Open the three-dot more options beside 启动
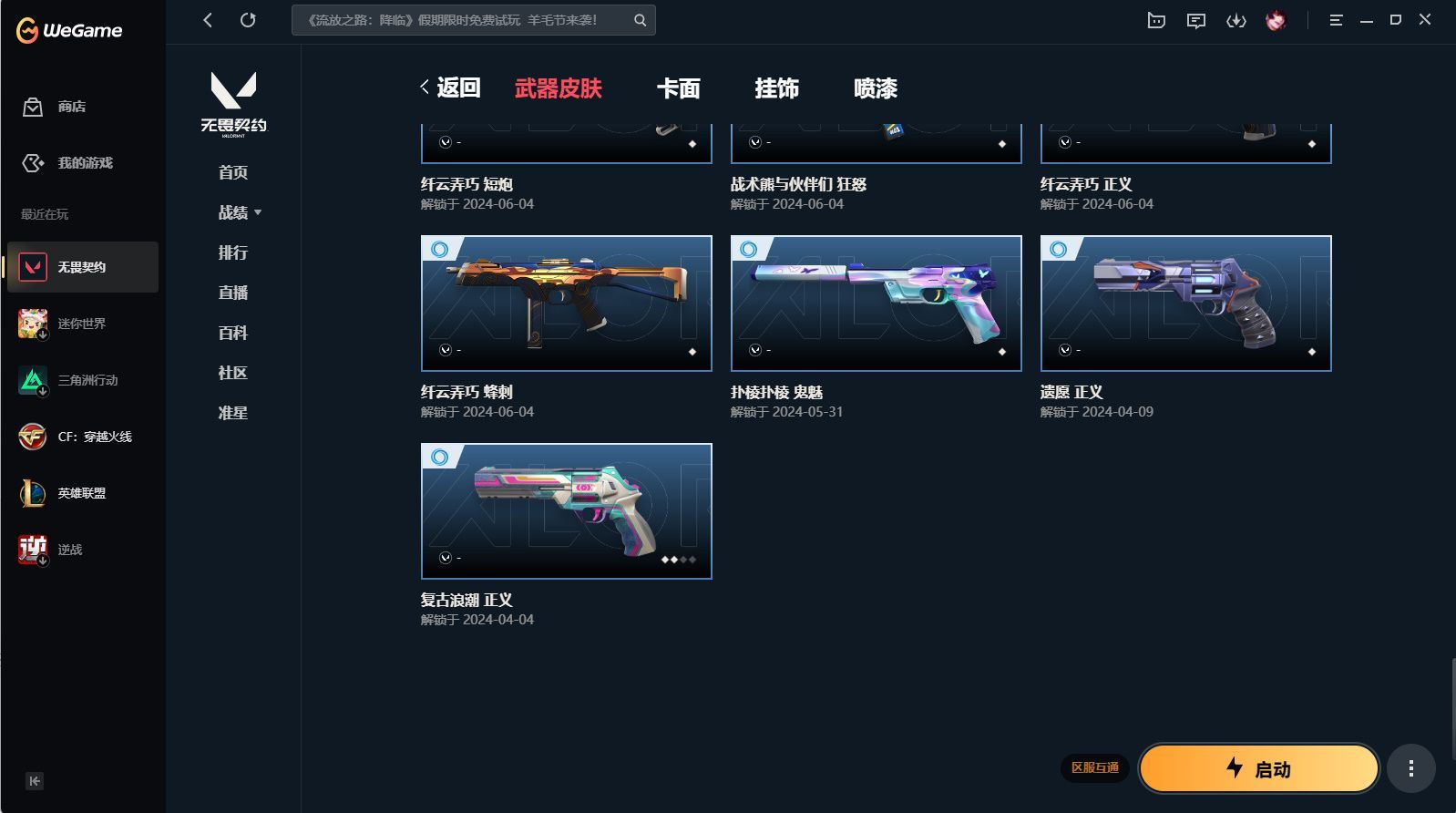The image size is (1456, 813). [1411, 768]
